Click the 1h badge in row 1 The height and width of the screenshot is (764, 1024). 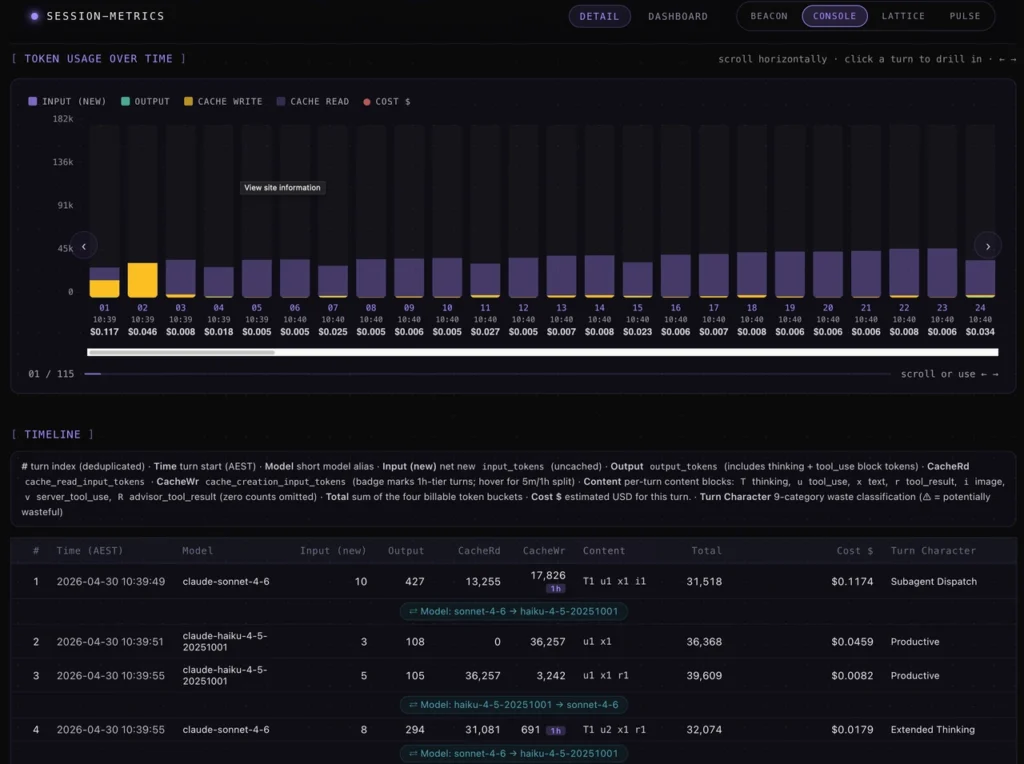(x=555, y=588)
